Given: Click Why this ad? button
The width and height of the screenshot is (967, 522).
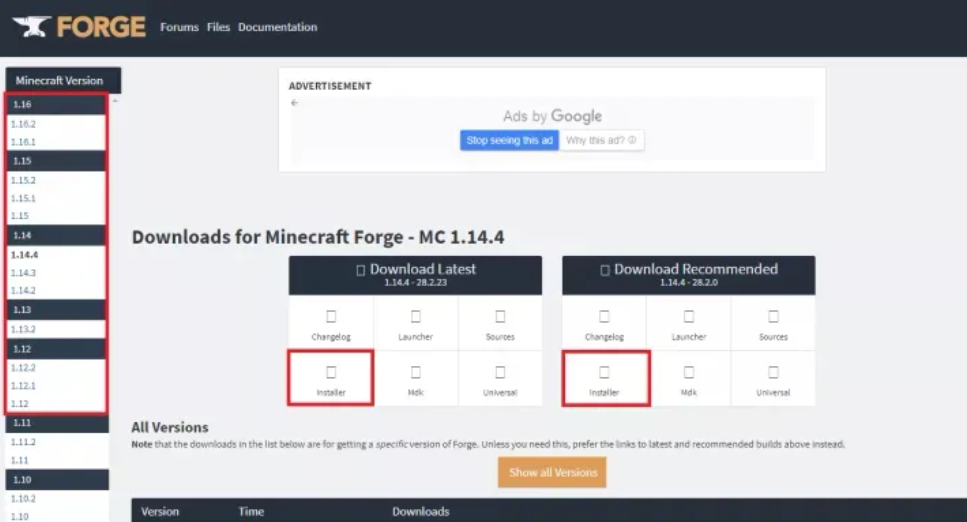Looking at the screenshot, I should click(x=601, y=141).
